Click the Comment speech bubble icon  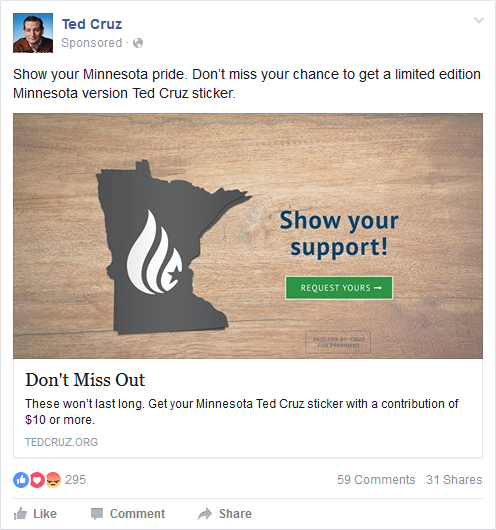pyautogui.click(x=97, y=514)
